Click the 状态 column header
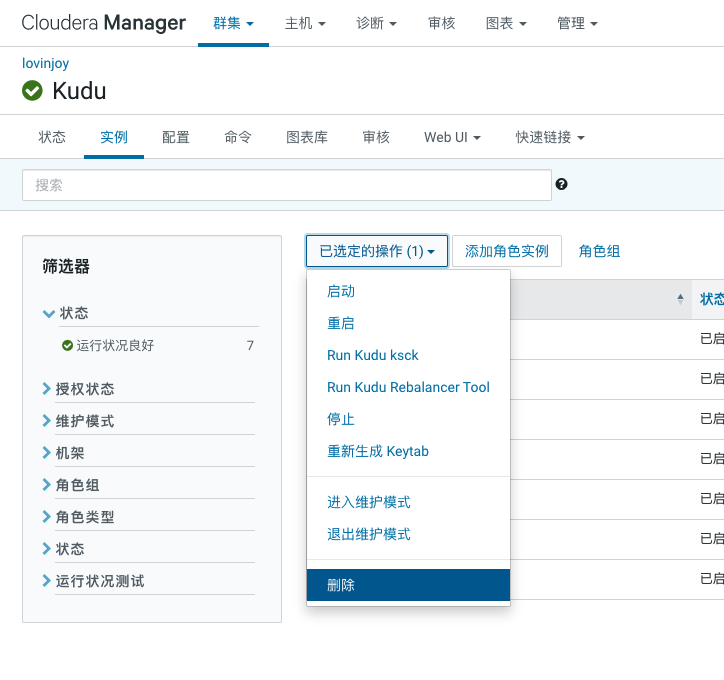The width and height of the screenshot is (724, 680). [712, 299]
